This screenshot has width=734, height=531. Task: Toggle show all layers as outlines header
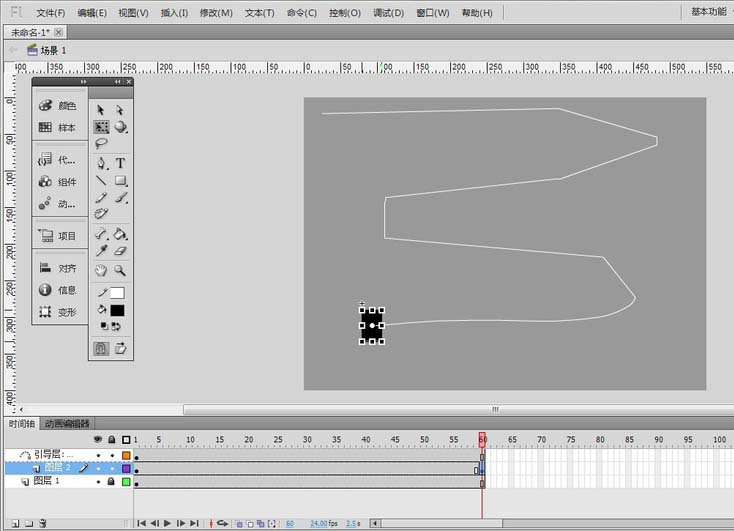click(x=126, y=440)
